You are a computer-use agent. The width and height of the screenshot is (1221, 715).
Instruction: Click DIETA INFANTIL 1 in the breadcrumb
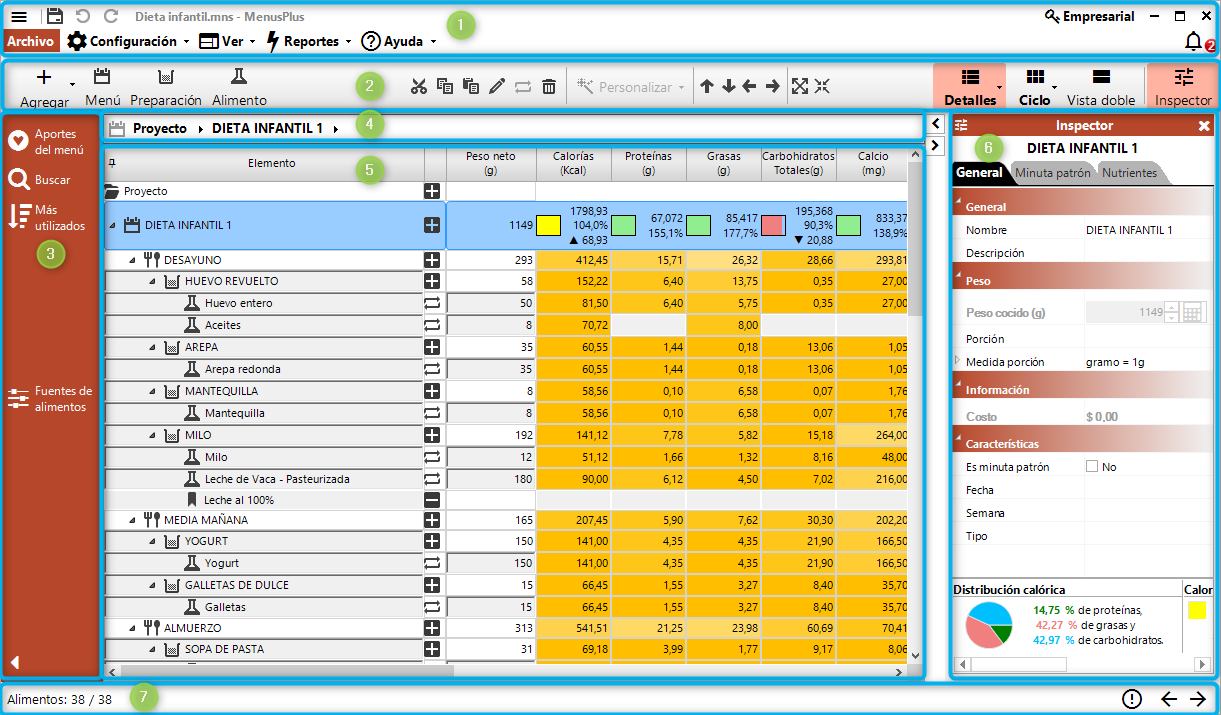(267, 128)
